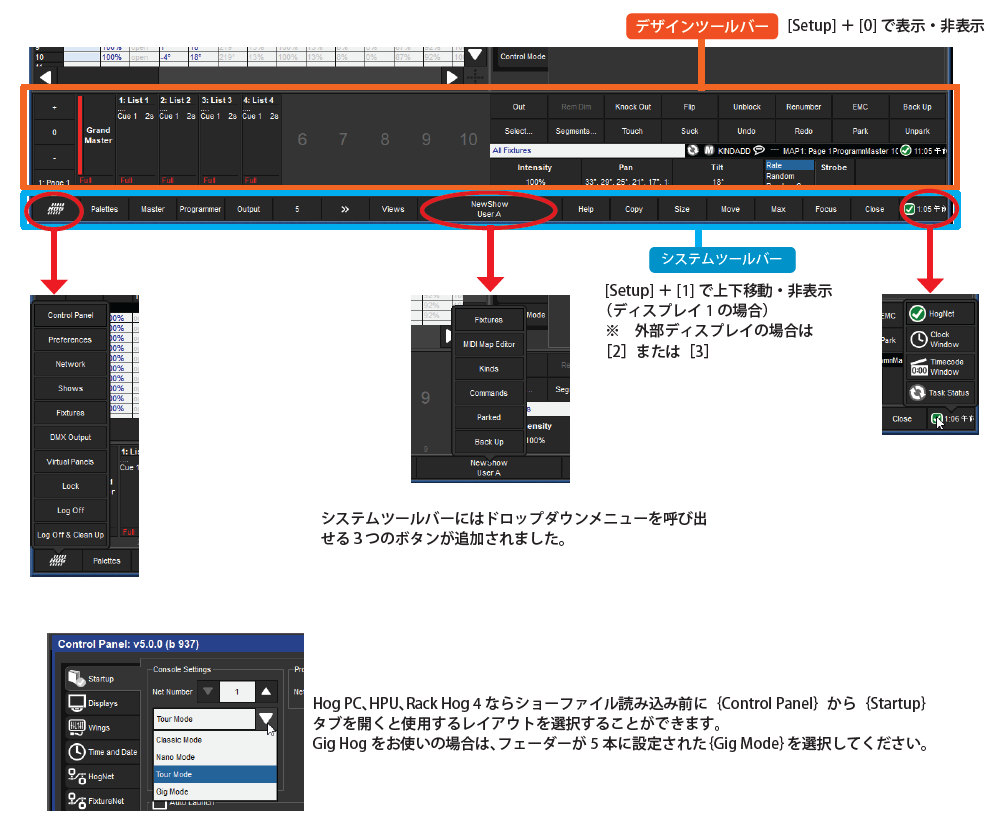Open Virtual Panels from Hog menu
Screen dimensions: 994x827
[x=70, y=462]
